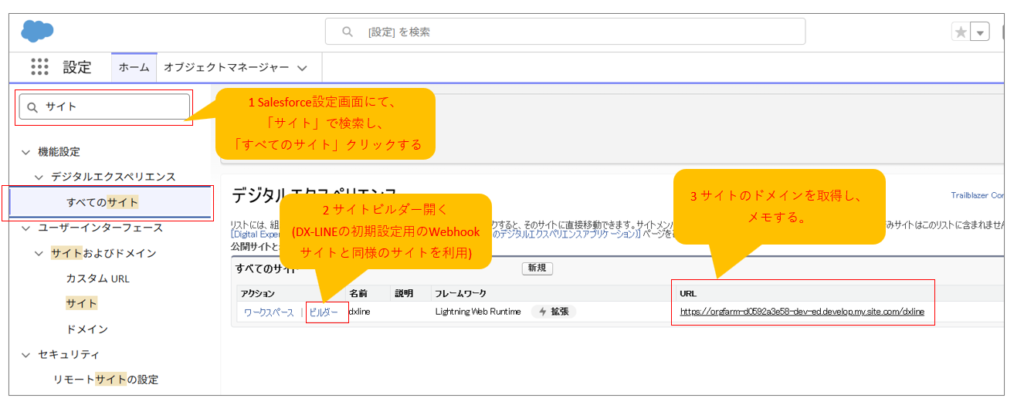Click the 拡張 lightning badge

click(554, 312)
